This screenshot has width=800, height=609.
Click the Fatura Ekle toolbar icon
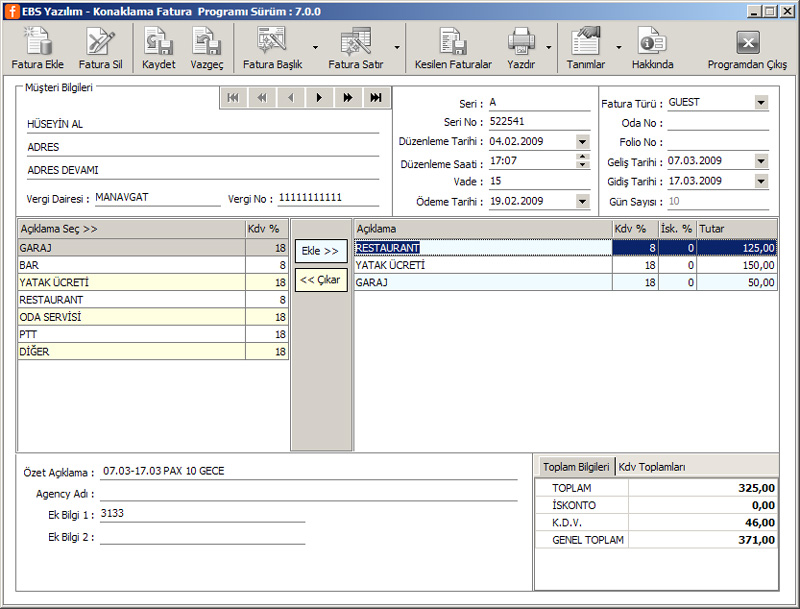38,47
